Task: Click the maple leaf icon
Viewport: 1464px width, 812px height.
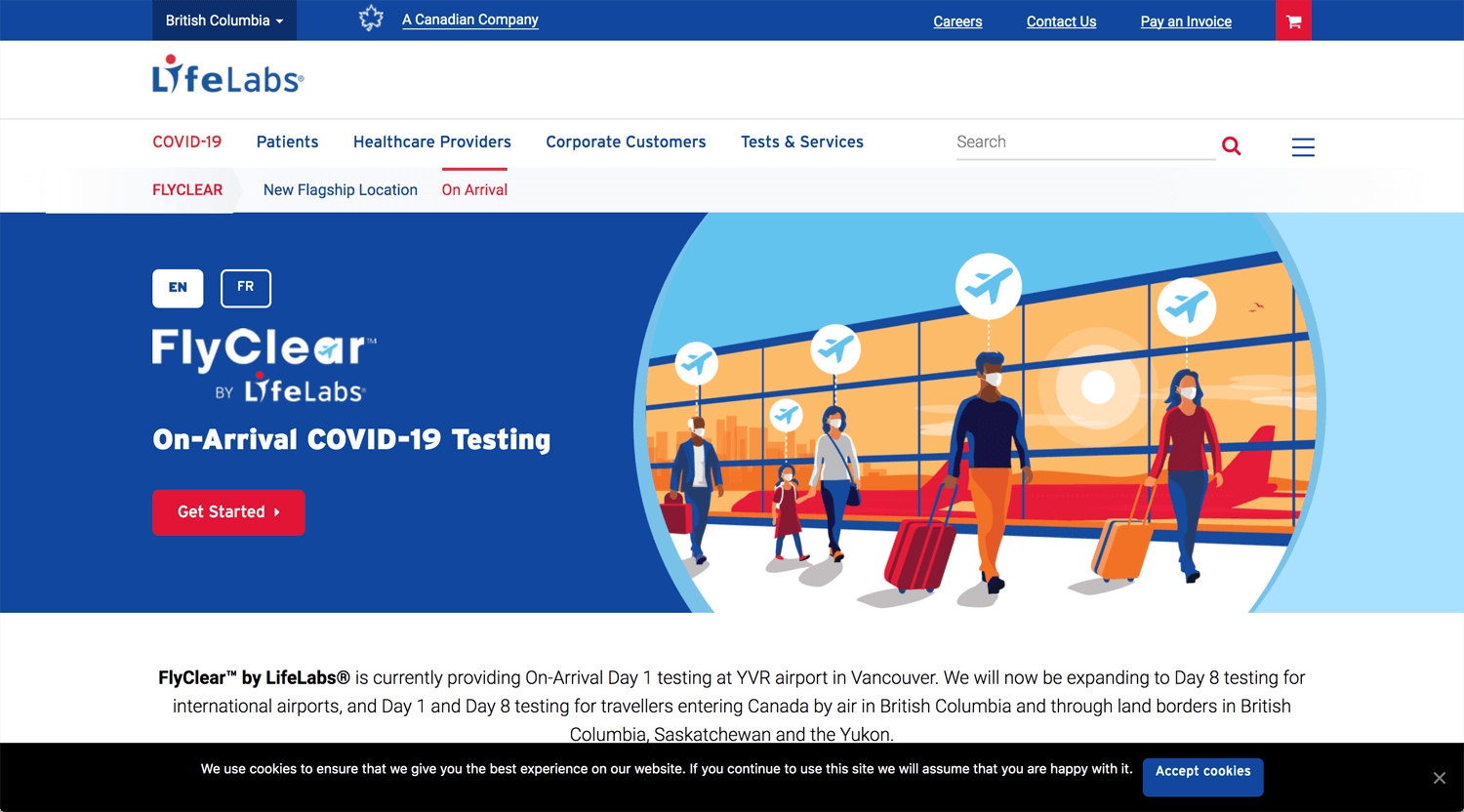Action: [x=371, y=19]
